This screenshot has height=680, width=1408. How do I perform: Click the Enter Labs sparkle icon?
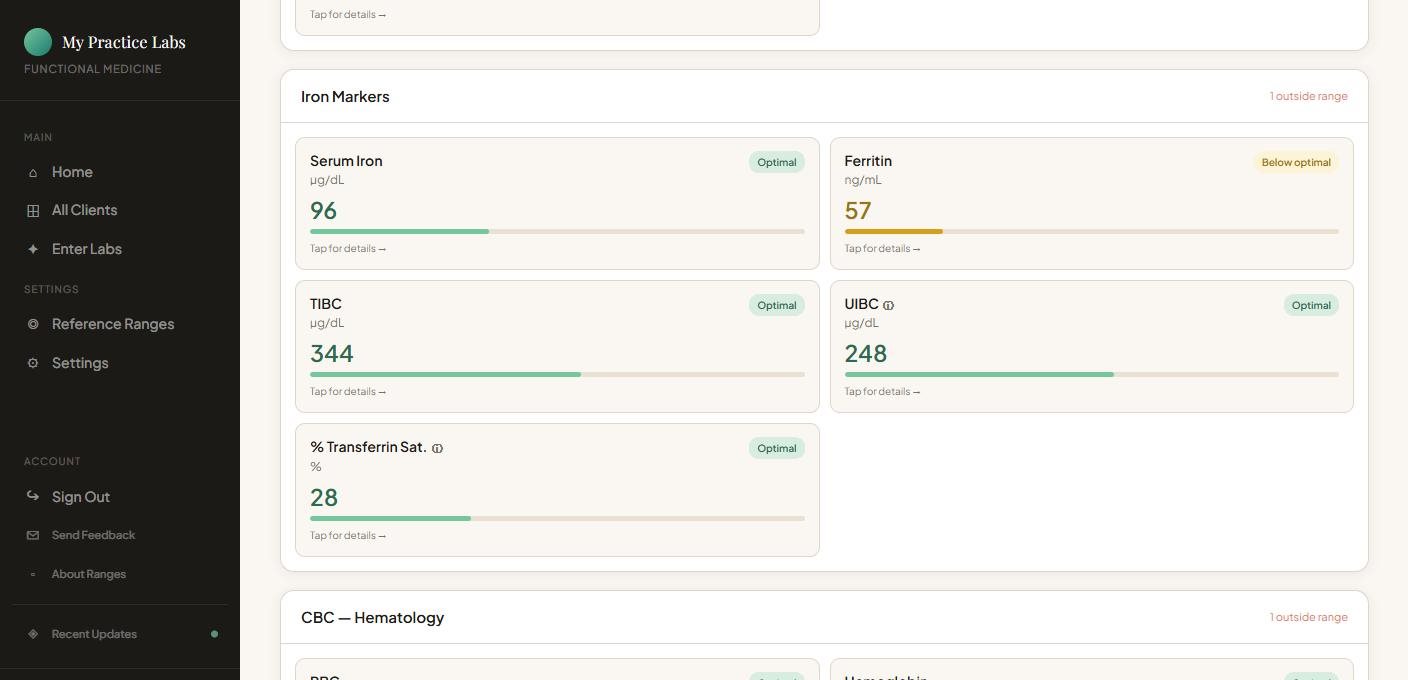point(33,249)
